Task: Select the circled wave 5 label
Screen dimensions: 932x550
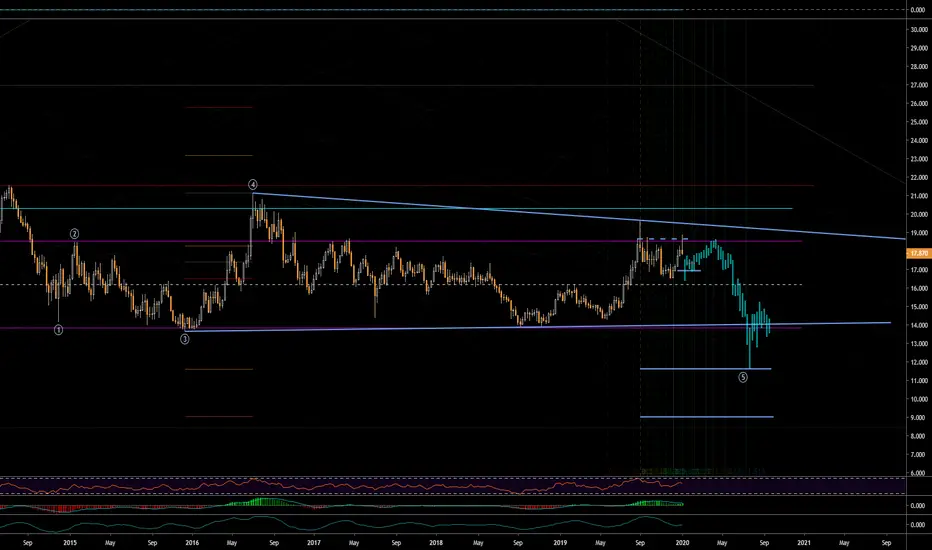Action: click(743, 377)
